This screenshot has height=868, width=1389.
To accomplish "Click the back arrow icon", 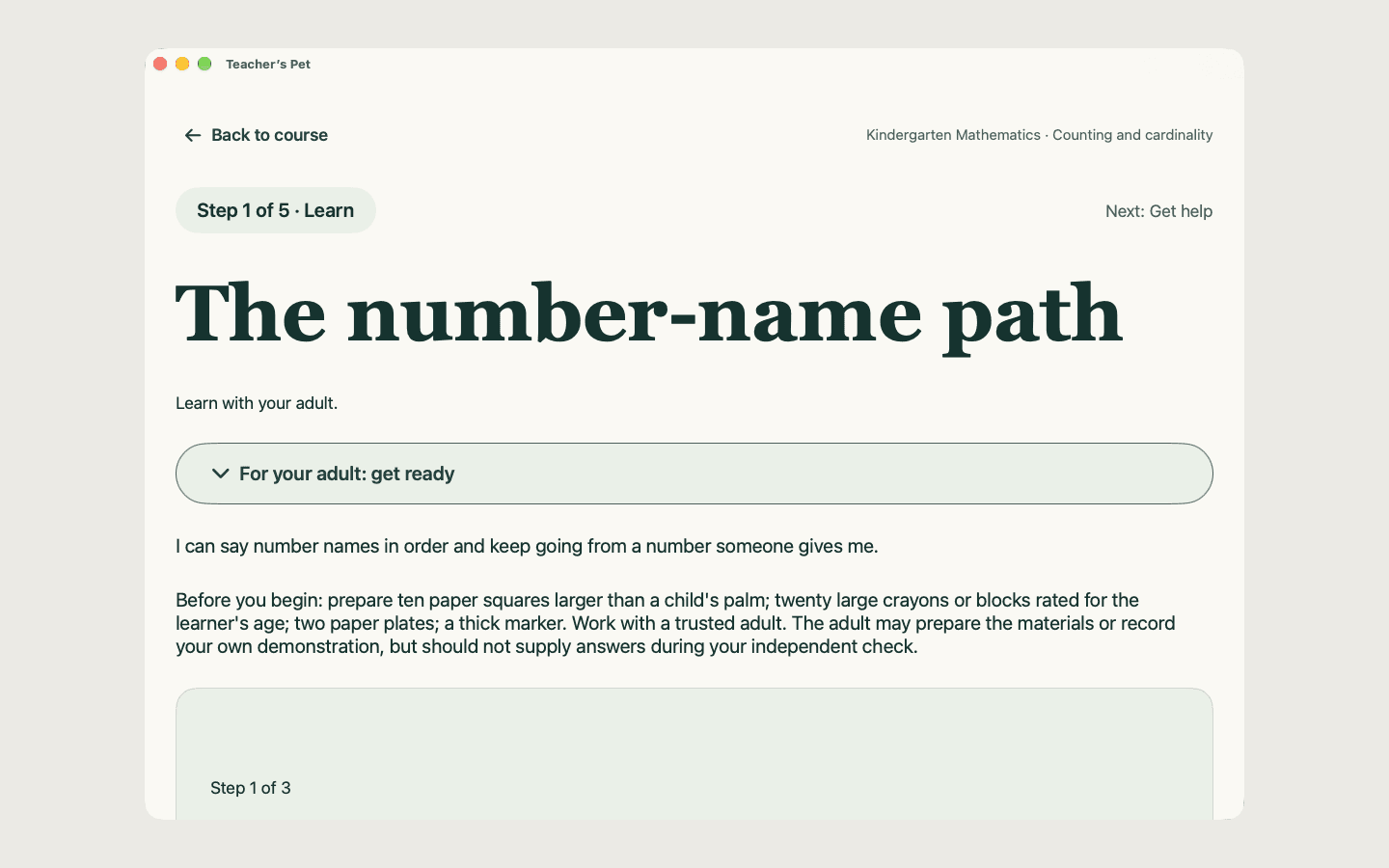I will (193, 135).
